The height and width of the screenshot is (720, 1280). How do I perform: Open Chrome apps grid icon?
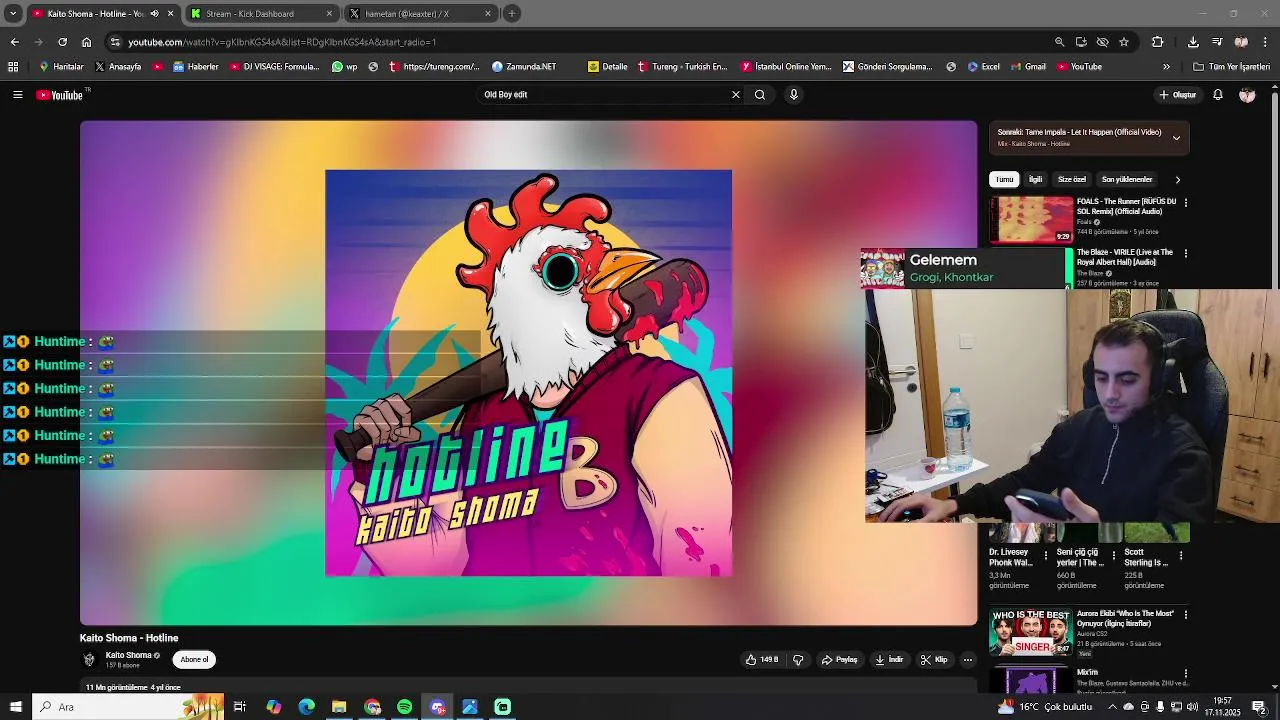(13, 67)
